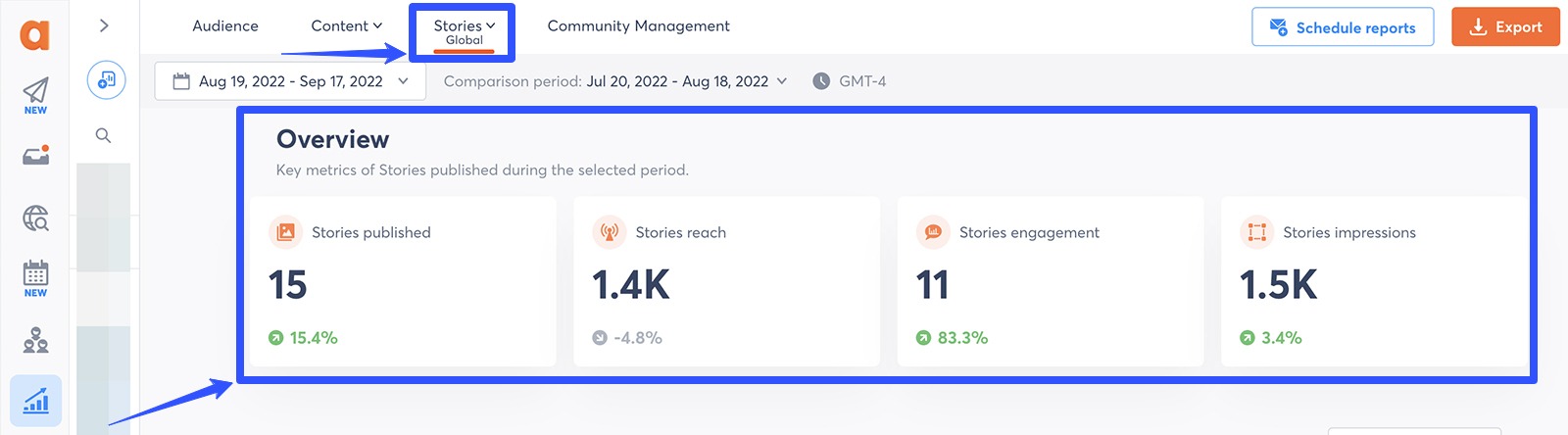The width and height of the screenshot is (1568, 435).
Task: Open the inbox tray icon
Action: [x=35, y=156]
